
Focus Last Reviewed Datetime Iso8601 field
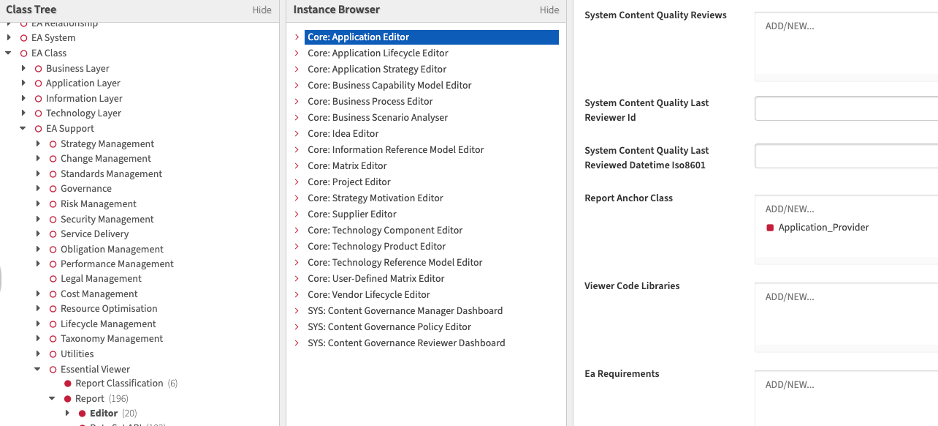[846, 156]
